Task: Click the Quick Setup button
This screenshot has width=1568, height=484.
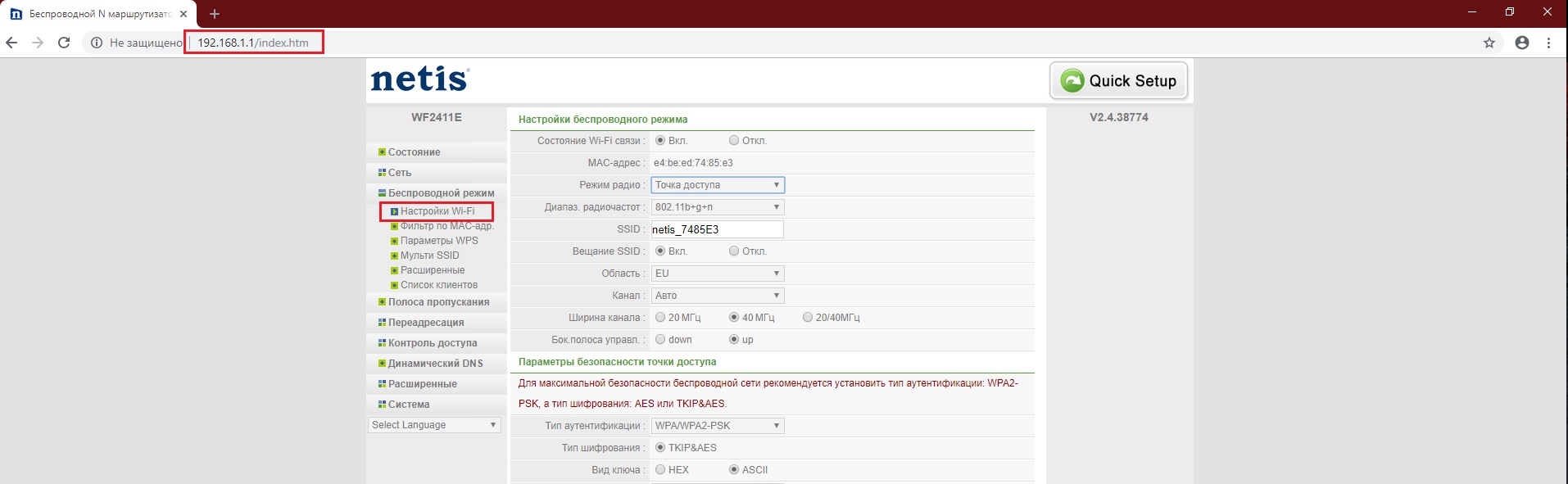Action: tap(1119, 80)
